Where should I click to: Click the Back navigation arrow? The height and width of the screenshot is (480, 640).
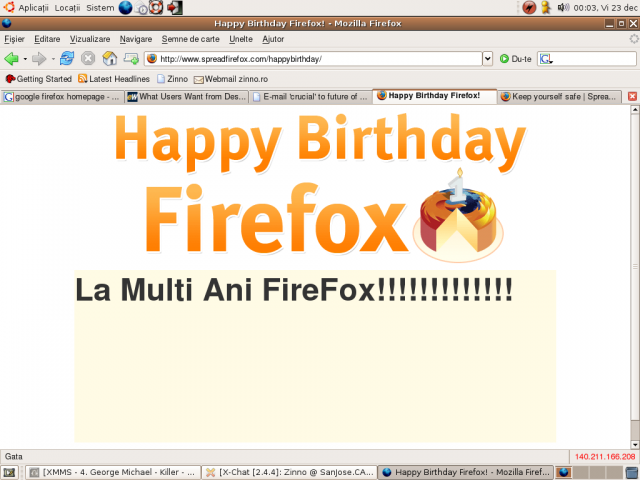[13, 59]
